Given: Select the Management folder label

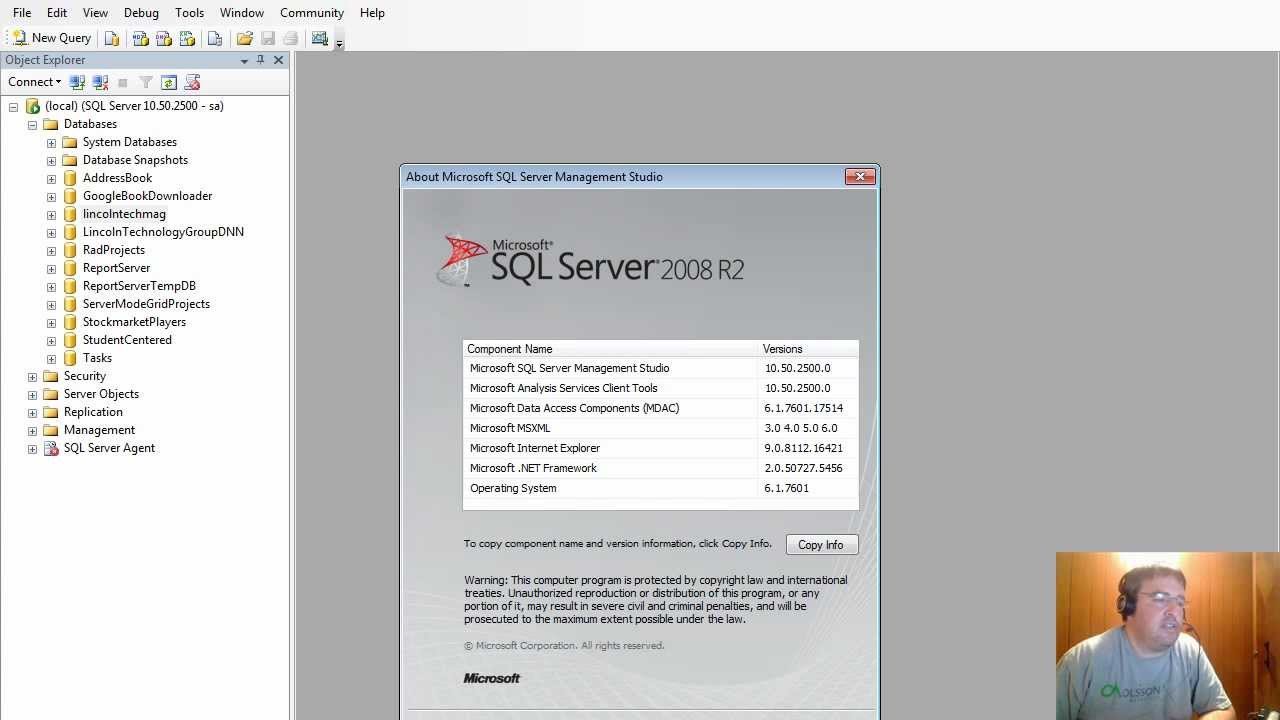Looking at the screenshot, I should tap(99, 430).
